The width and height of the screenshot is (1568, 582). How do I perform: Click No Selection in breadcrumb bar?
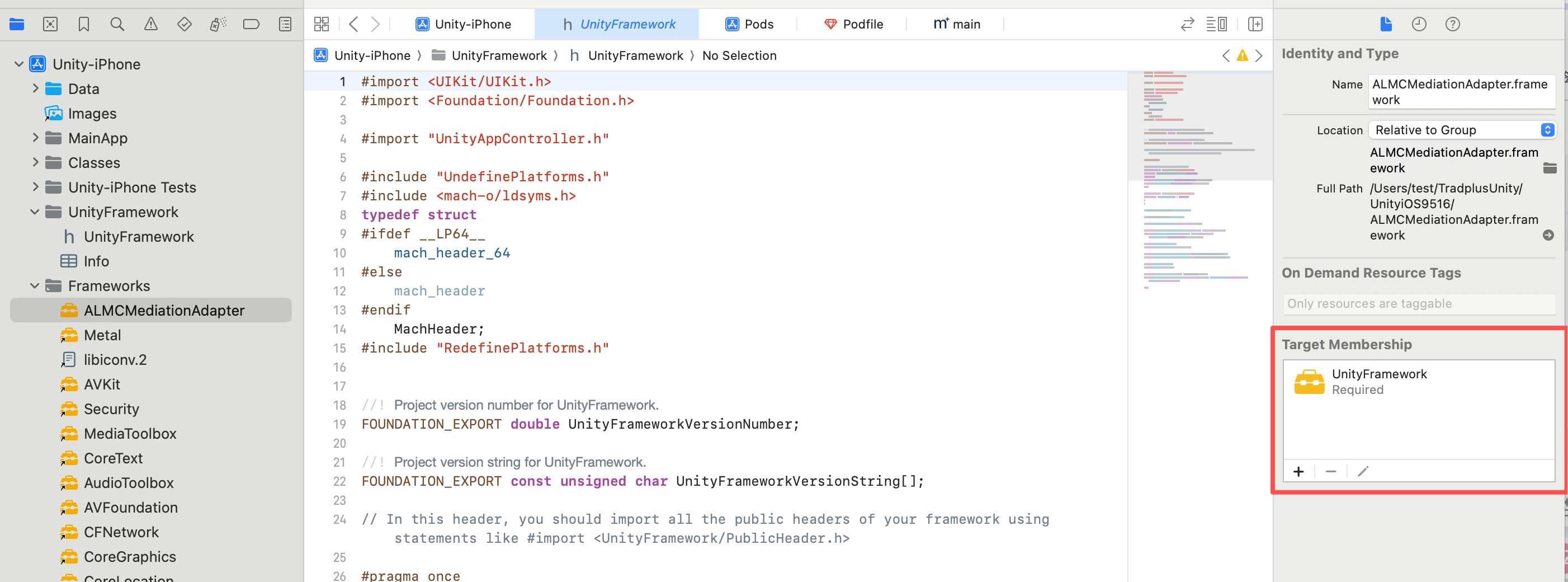pyautogui.click(x=739, y=56)
